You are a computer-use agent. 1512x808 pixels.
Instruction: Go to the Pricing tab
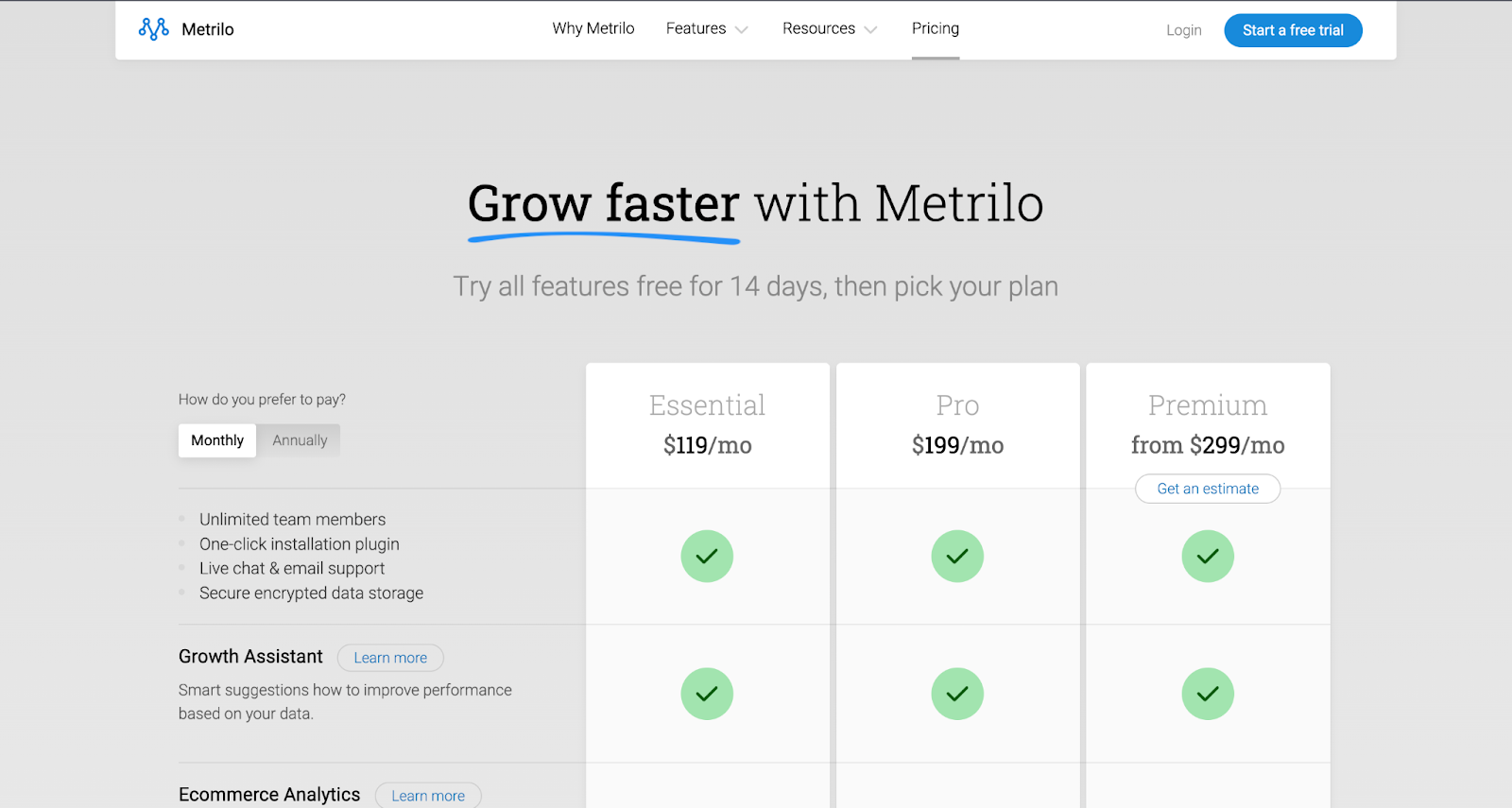[x=936, y=28]
